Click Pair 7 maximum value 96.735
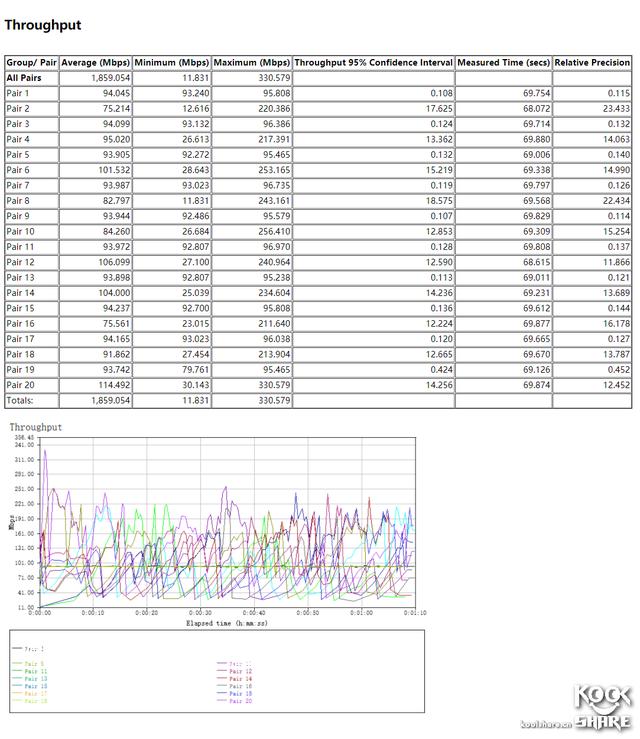 point(277,185)
